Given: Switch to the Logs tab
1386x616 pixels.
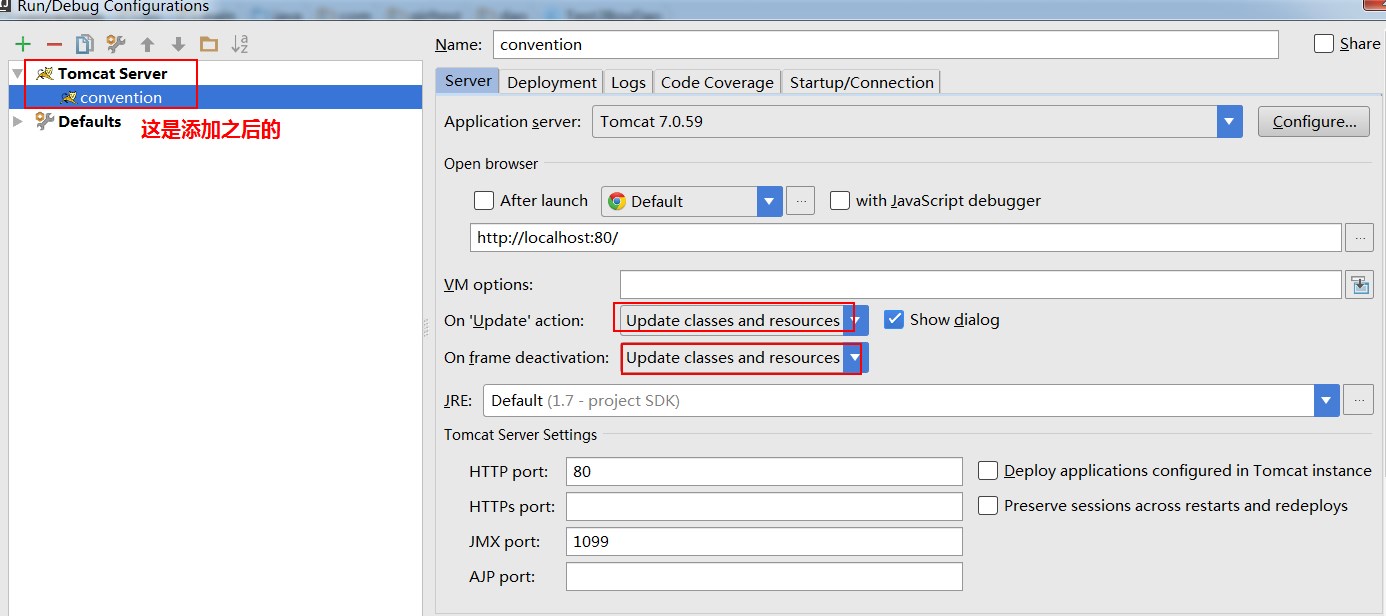Looking at the screenshot, I should [629, 82].
